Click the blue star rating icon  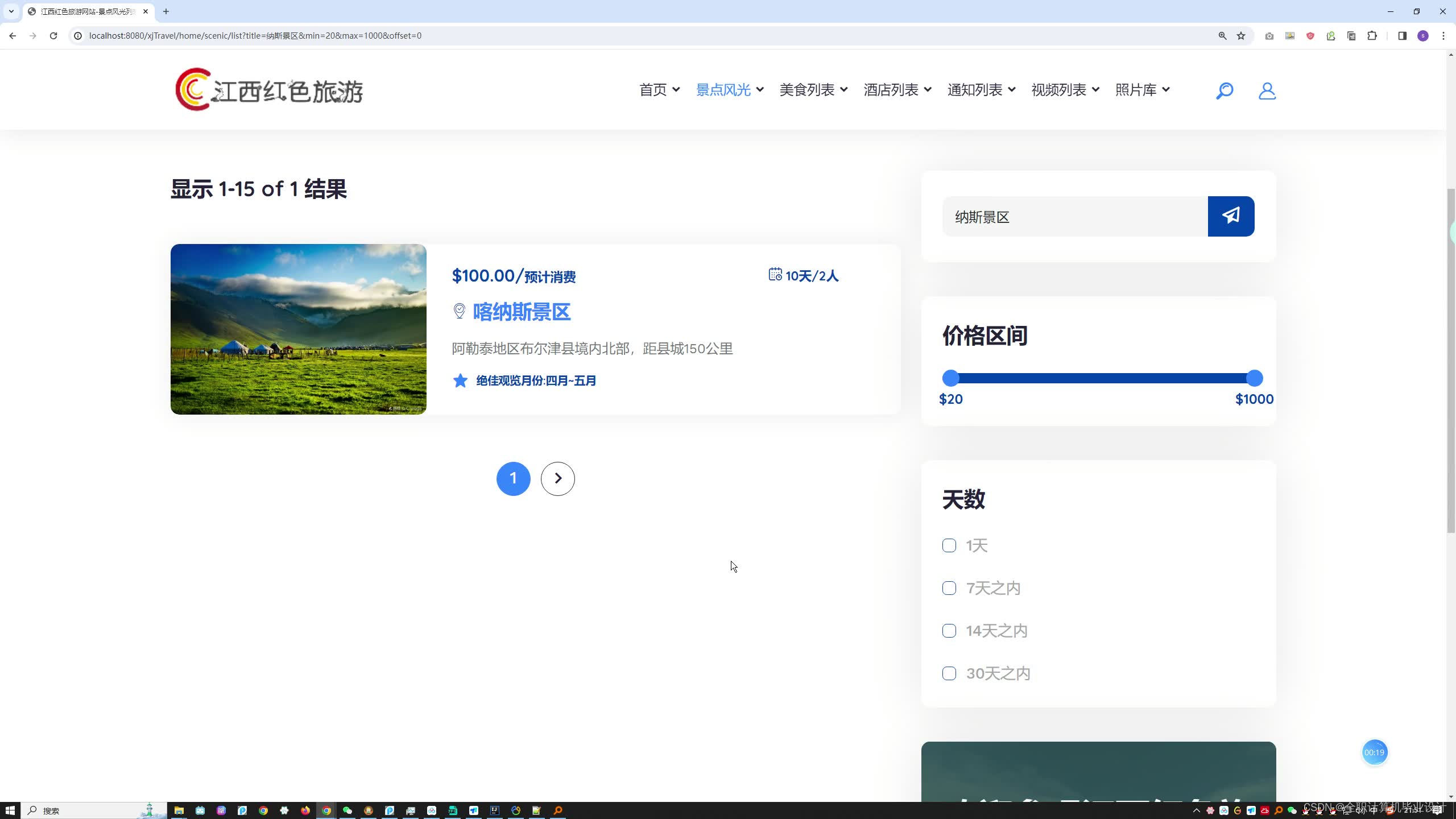[x=460, y=380]
